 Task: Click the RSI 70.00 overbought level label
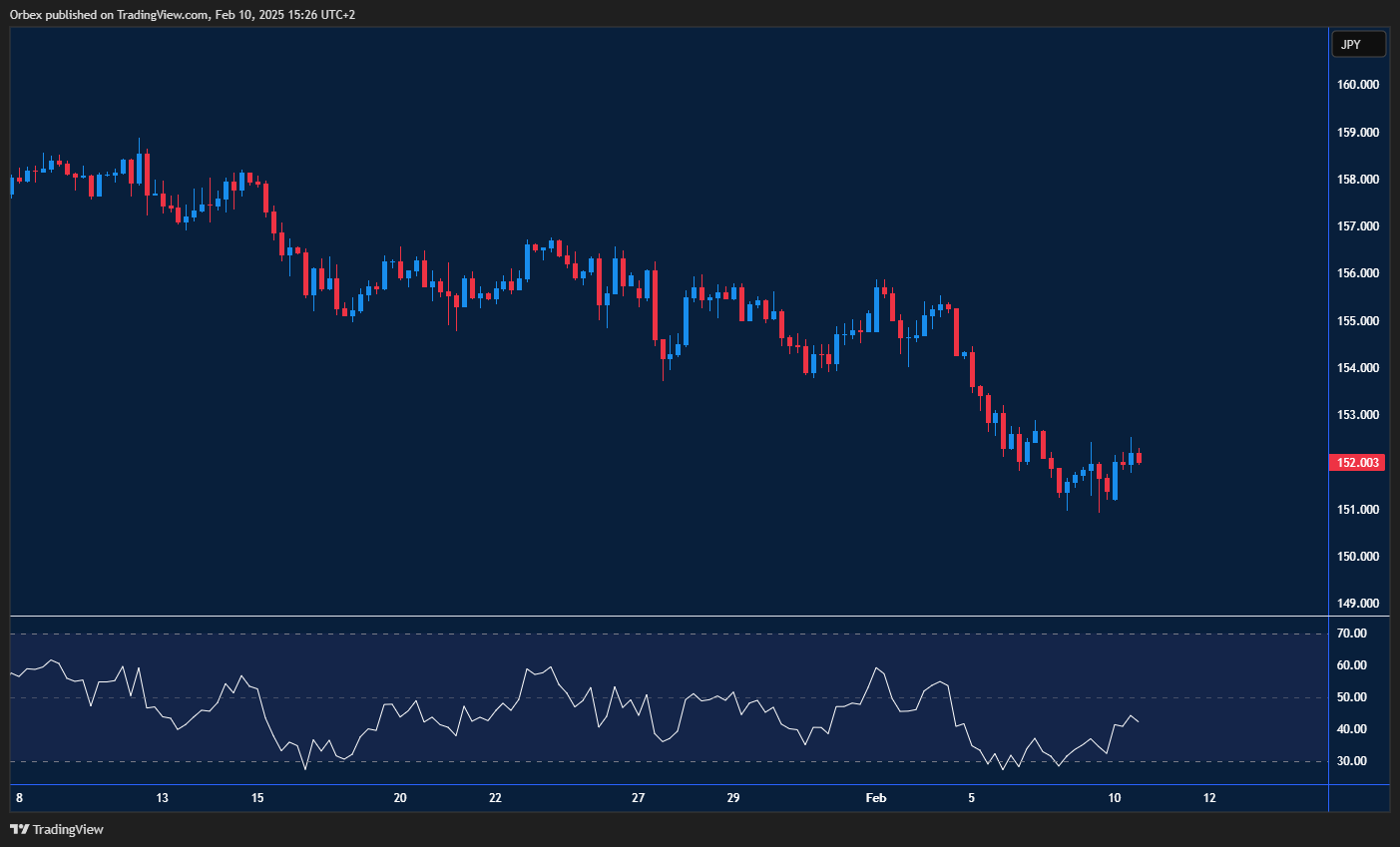coord(1352,634)
